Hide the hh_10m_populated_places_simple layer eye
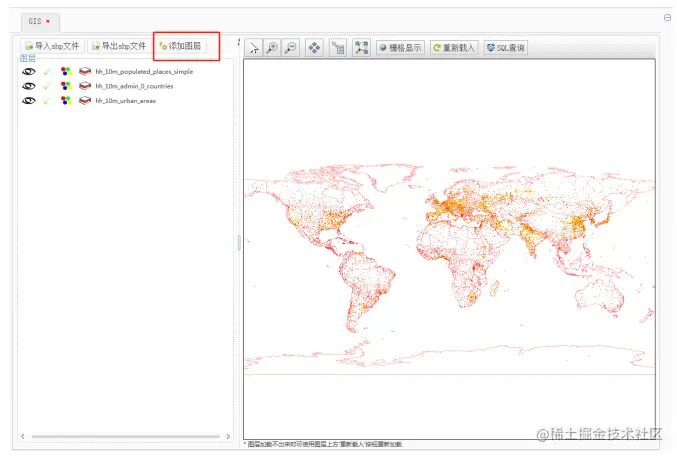Viewport: 677px width, 456px height. [28, 72]
